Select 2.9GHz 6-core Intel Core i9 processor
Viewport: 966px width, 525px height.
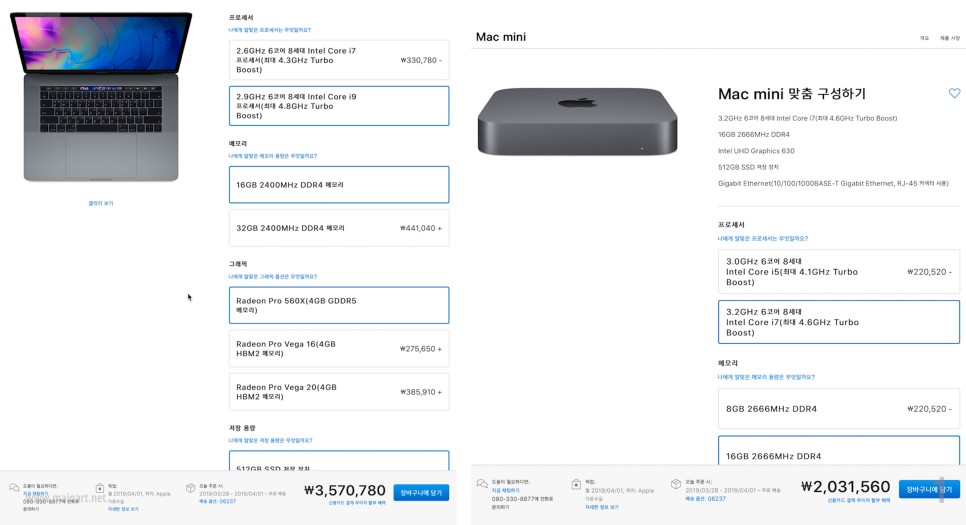339,106
